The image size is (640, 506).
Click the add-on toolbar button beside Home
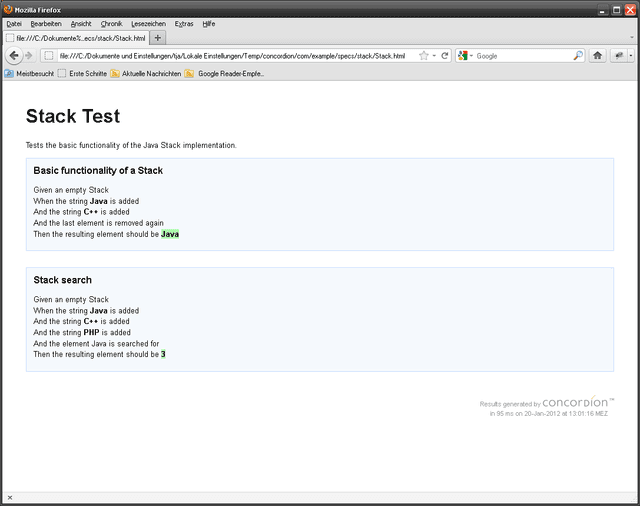pyautogui.click(x=618, y=56)
